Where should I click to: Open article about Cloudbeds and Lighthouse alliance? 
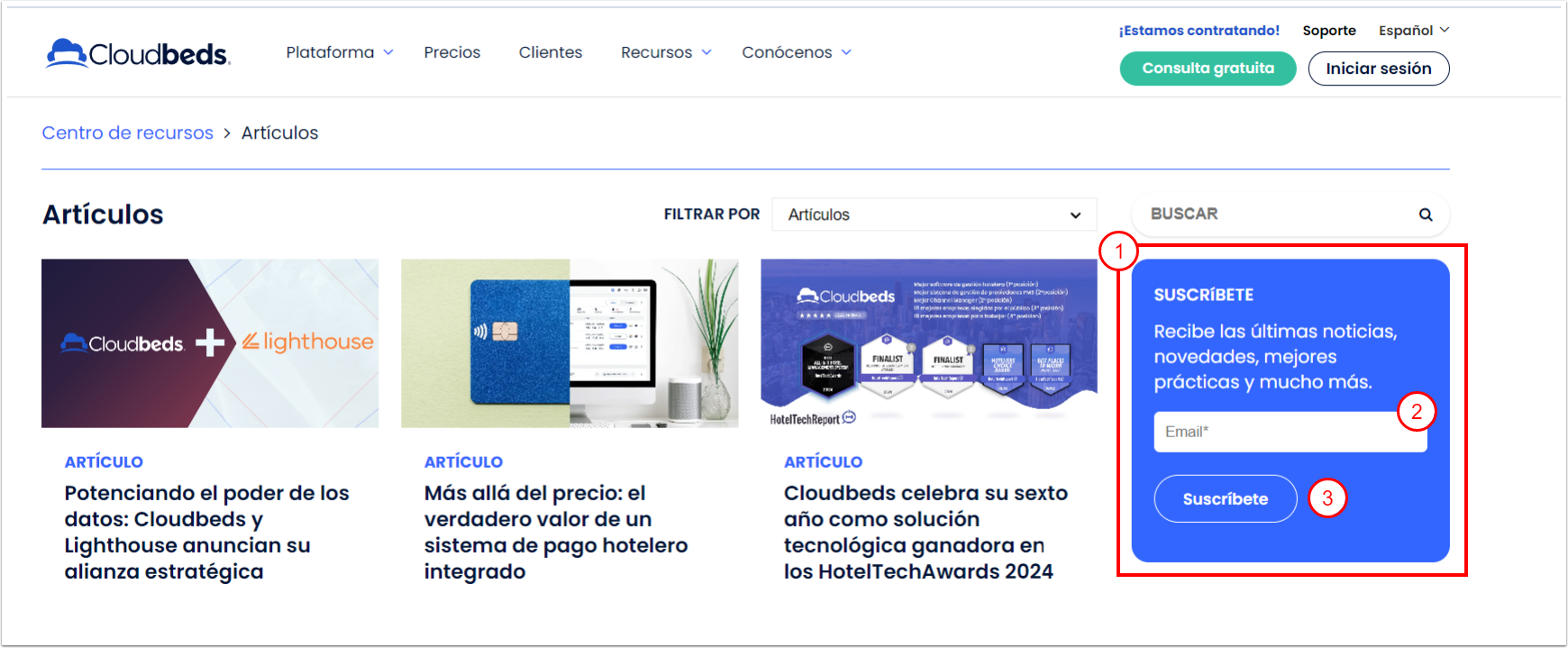coord(207,532)
